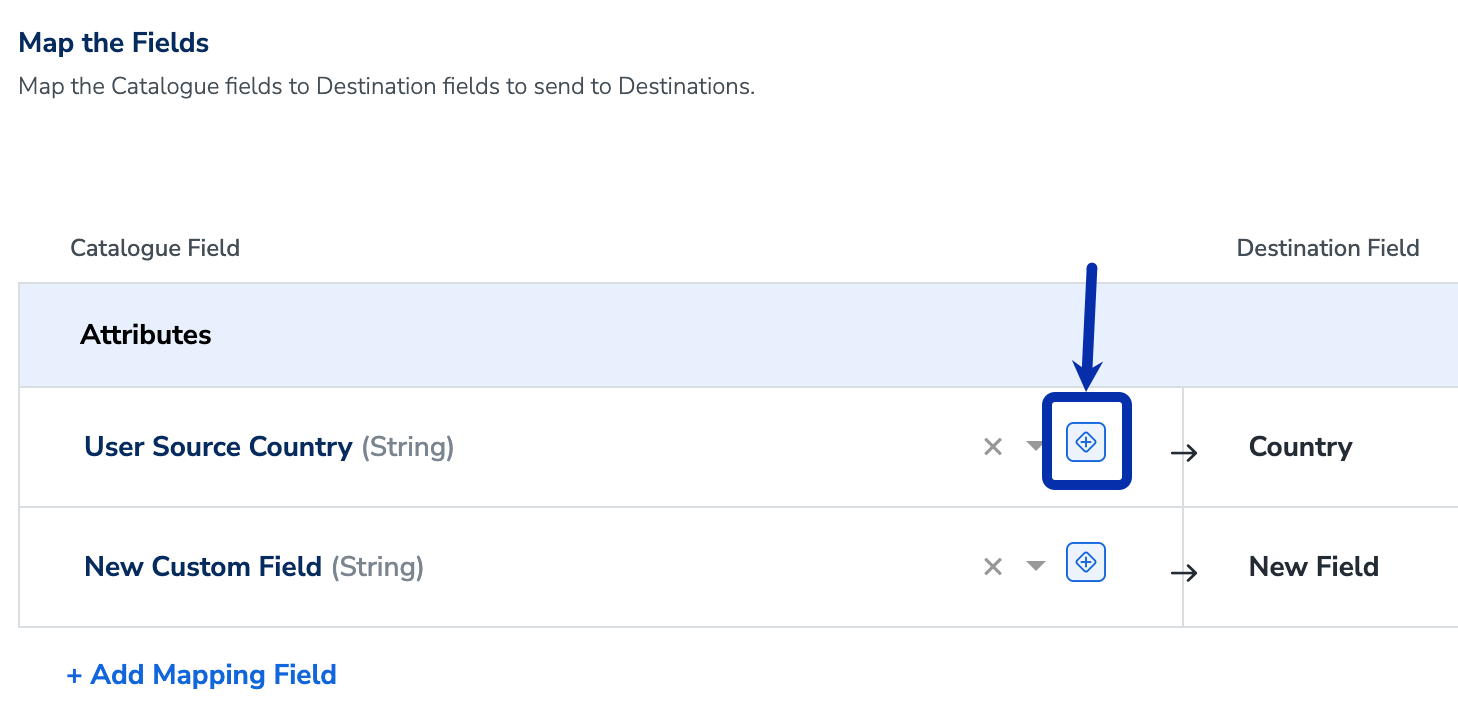Click the transform icon beside New Custom Field
Screen dimensions: 1458x714
(x=1086, y=562)
